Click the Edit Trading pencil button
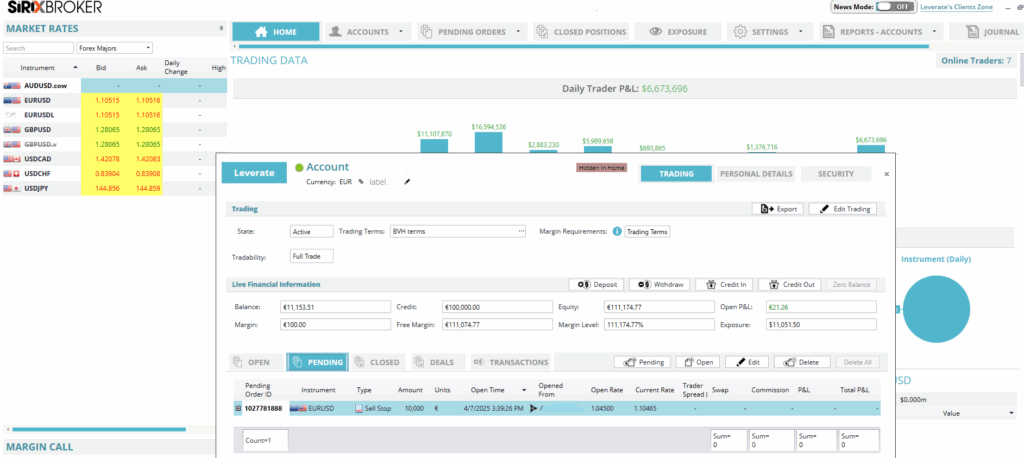The height and width of the screenshot is (458, 1024). point(844,209)
